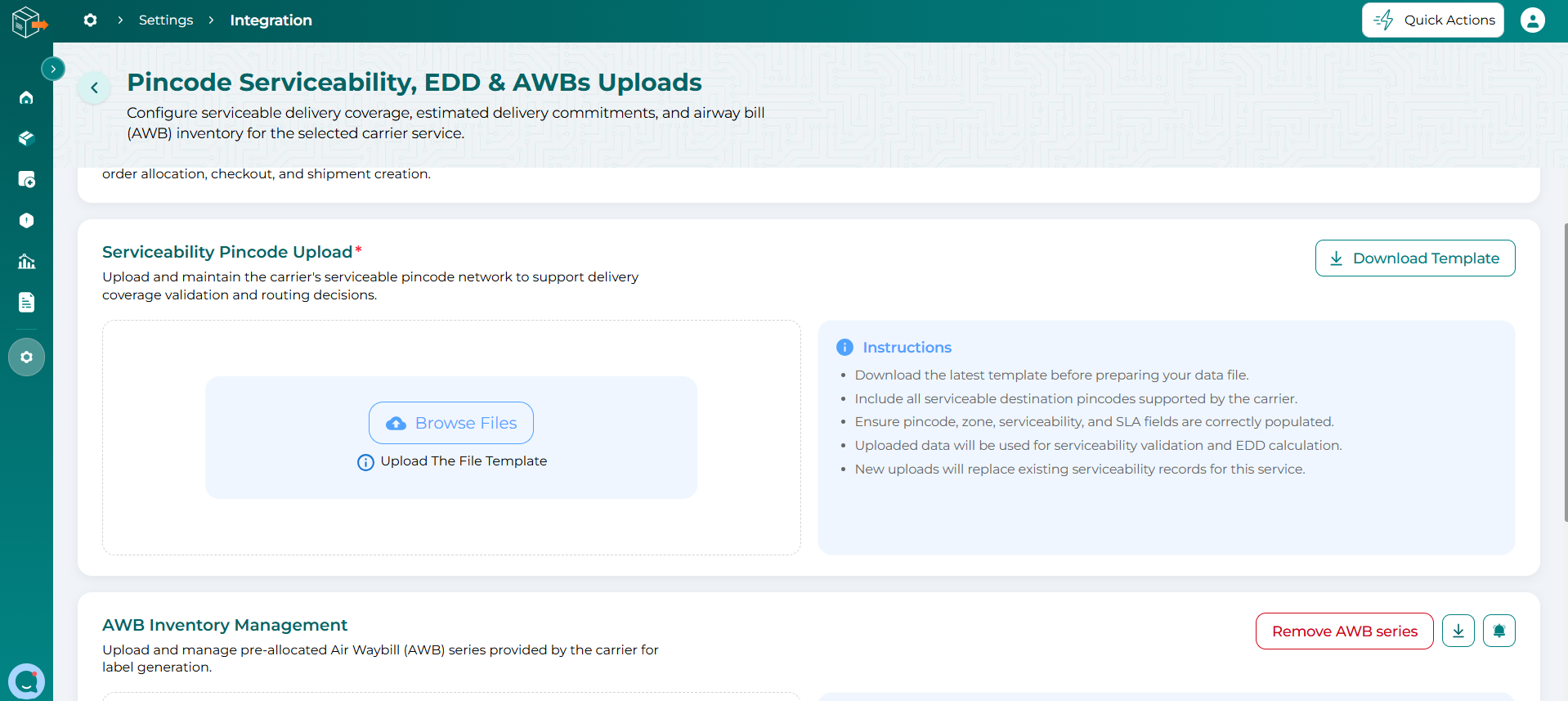Open the user profile avatar

1532,20
